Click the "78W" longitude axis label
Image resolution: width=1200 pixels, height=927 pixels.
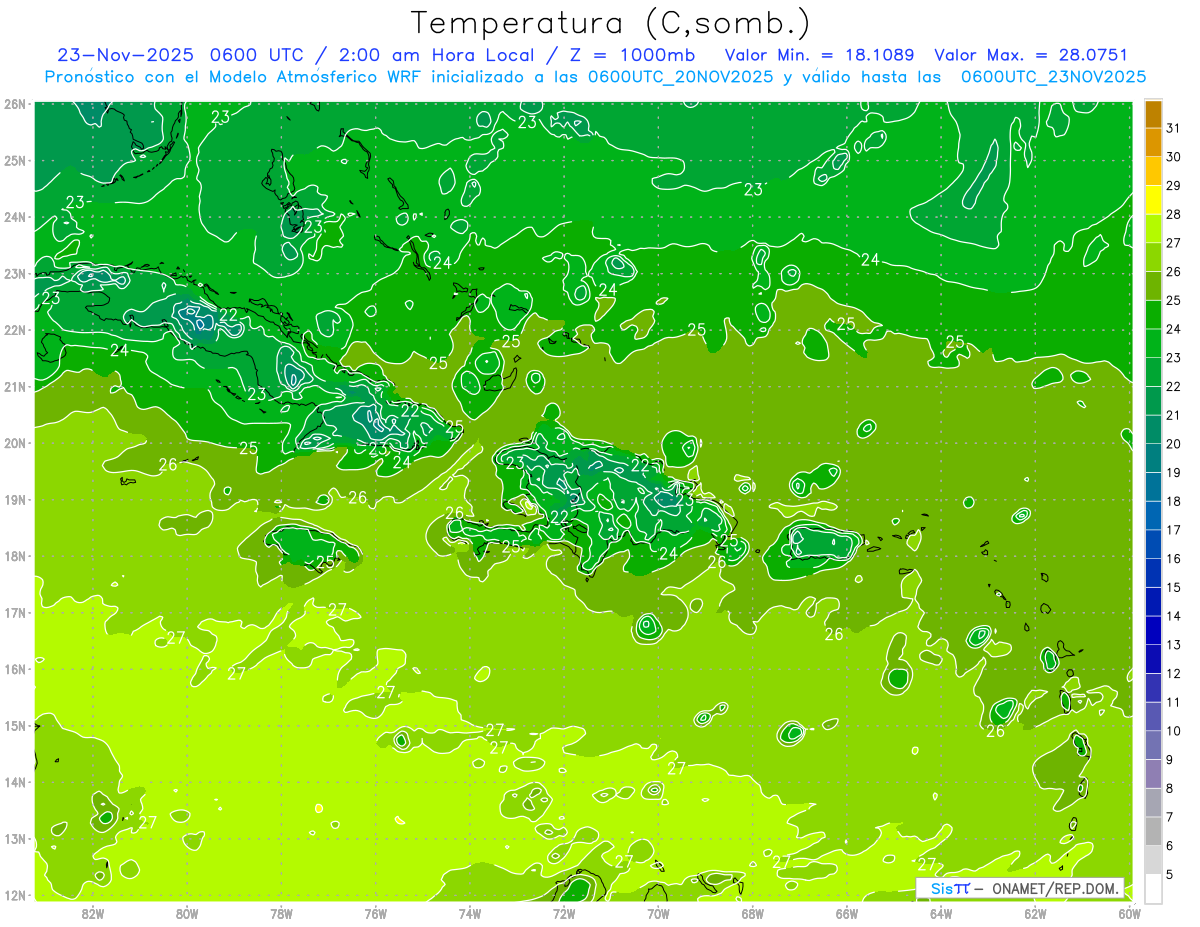coord(281,913)
